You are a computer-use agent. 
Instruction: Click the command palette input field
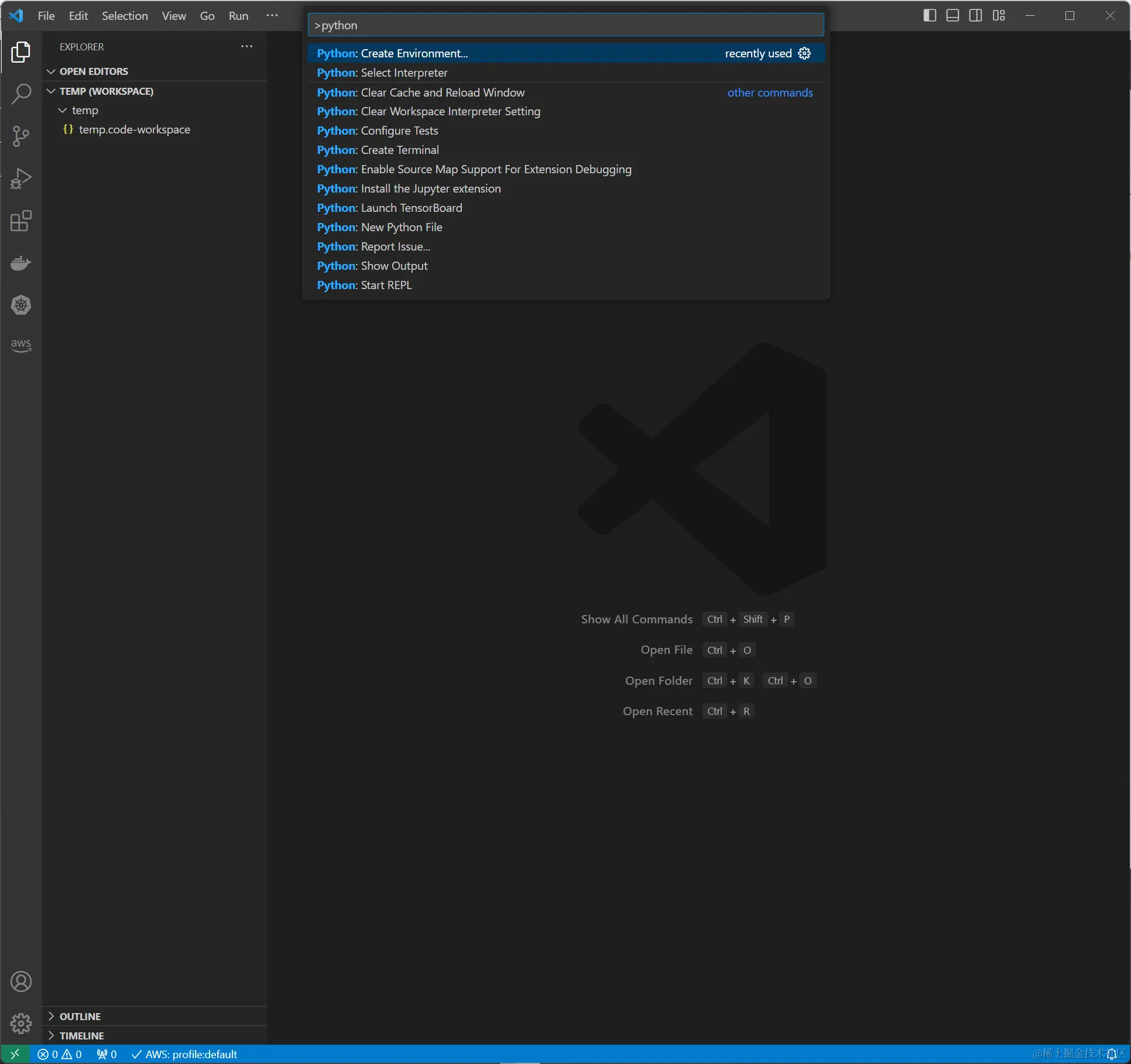point(565,25)
